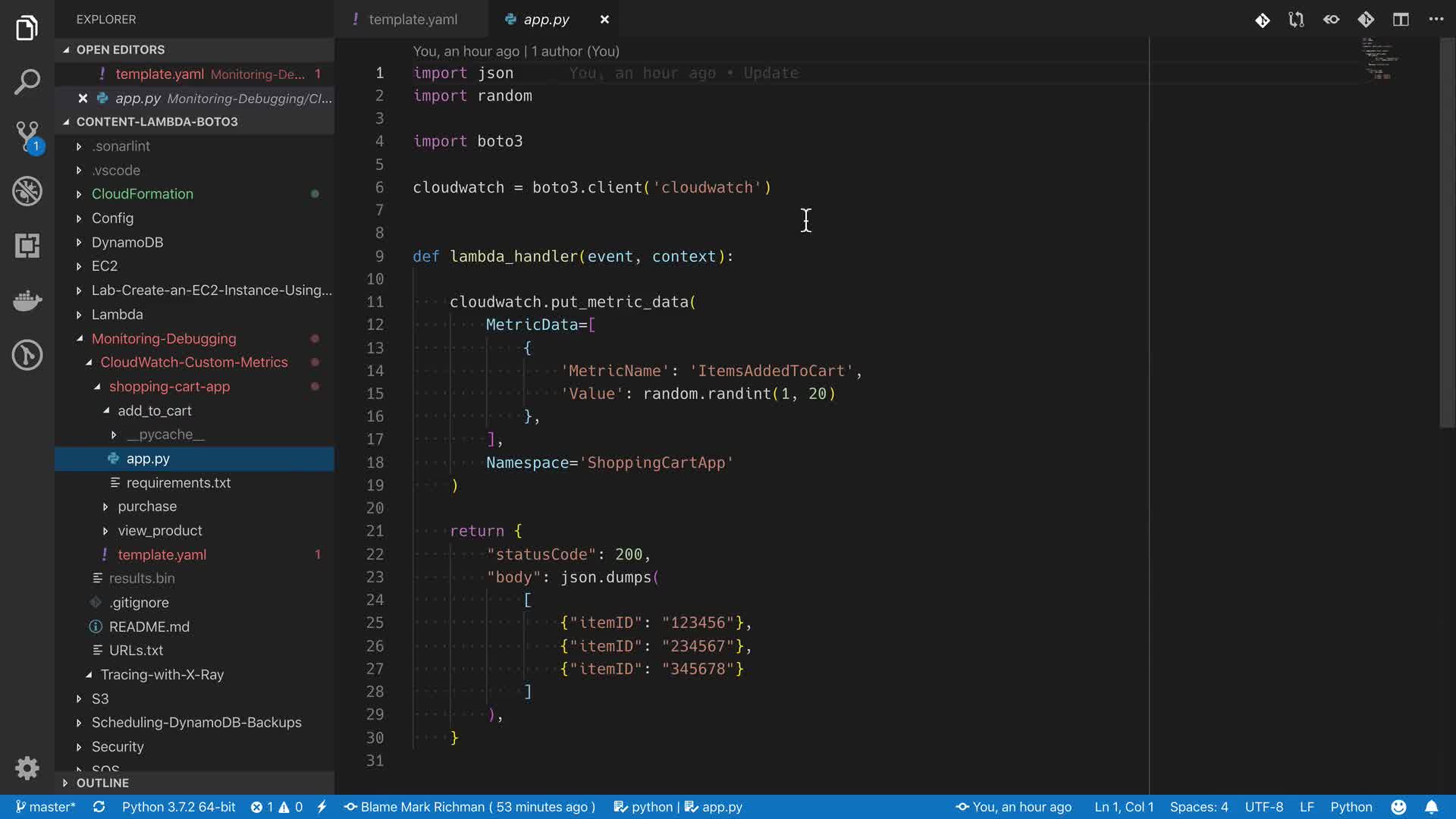Click the master branch in status bar
Screen dimensions: 1456x819
point(45,807)
